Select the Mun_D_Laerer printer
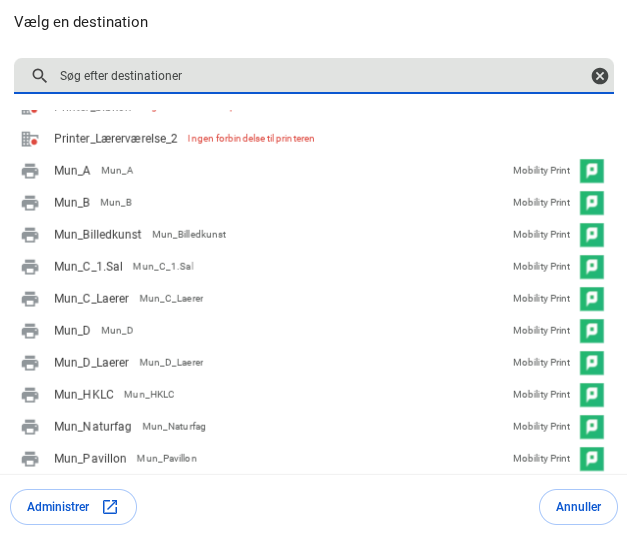Image resolution: width=627 pixels, height=538 pixels. [91, 363]
